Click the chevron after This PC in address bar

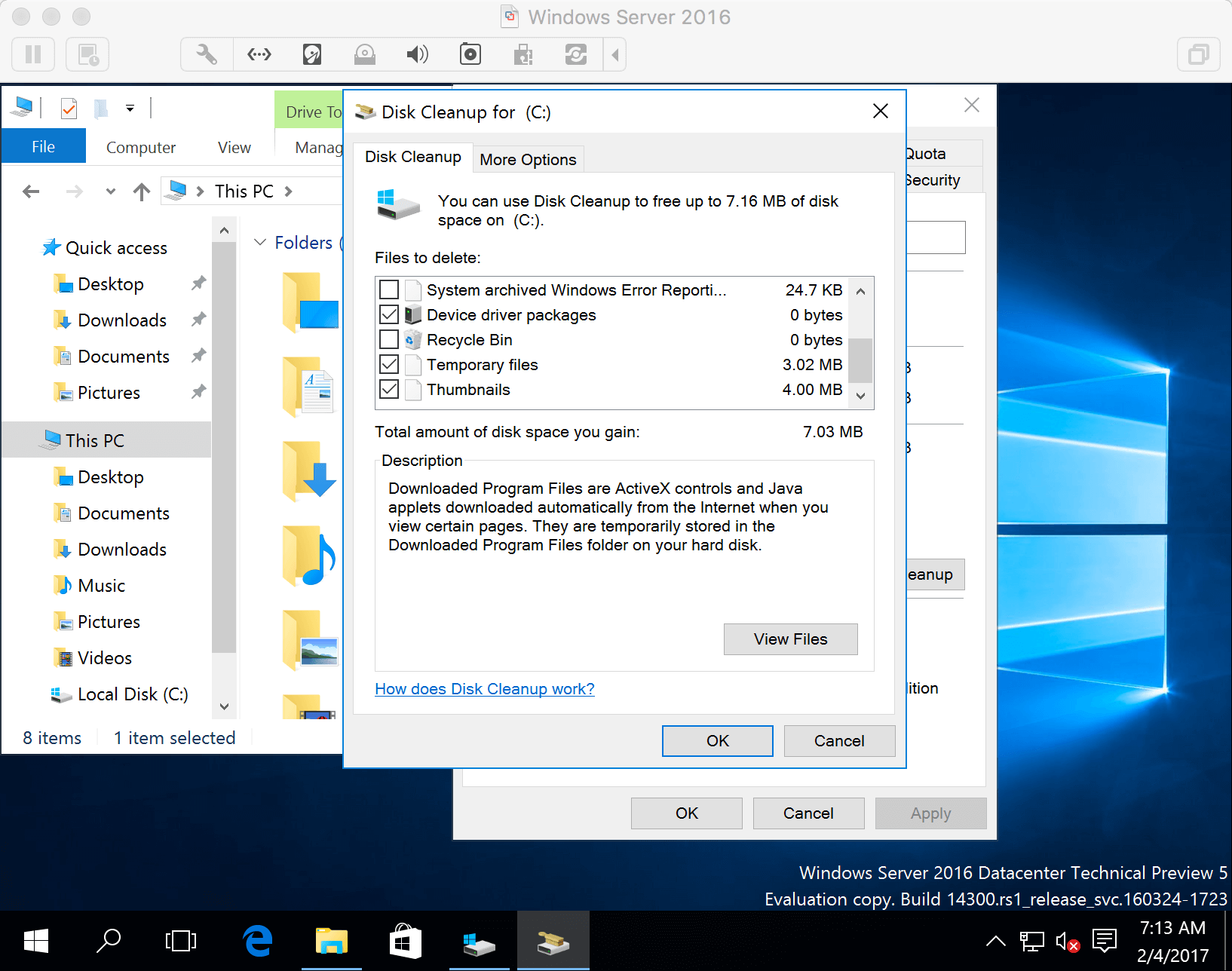click(x=289, y=191)
